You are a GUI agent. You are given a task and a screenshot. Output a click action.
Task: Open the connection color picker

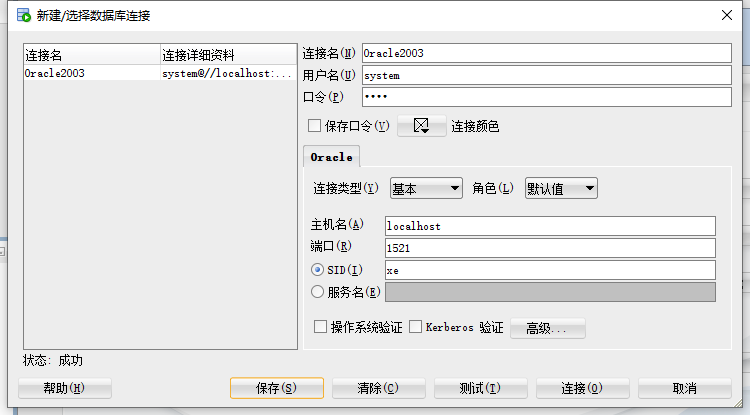pyautogui.click(x=421, y=126)
